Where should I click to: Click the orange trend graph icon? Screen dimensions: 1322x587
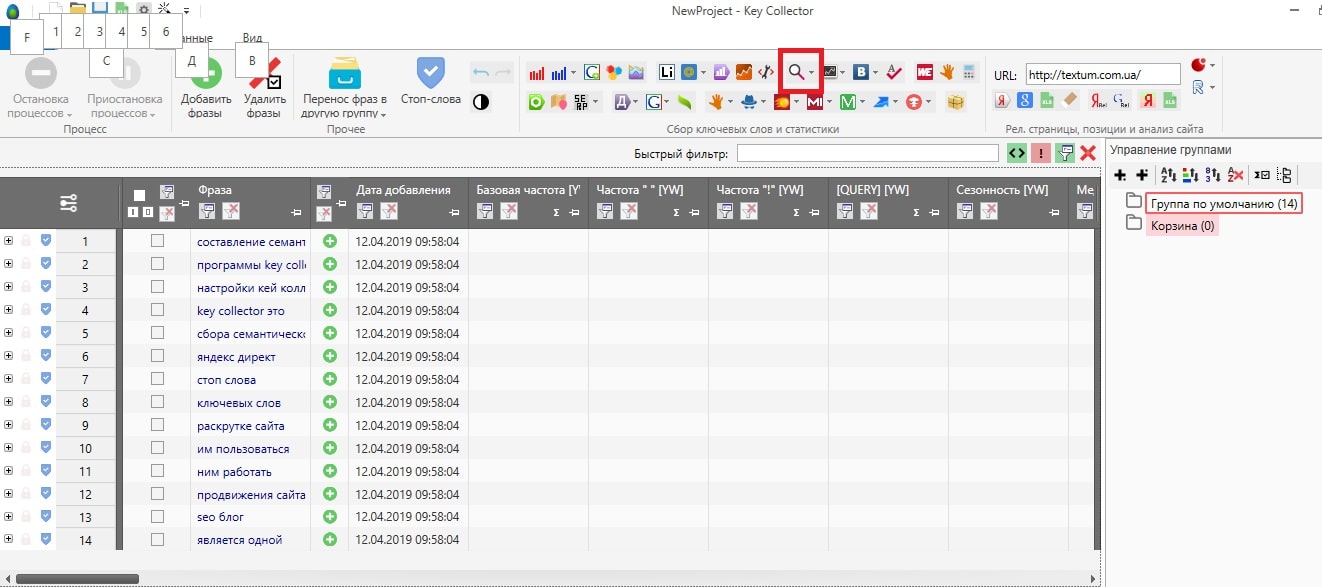[x=744, y=72]
